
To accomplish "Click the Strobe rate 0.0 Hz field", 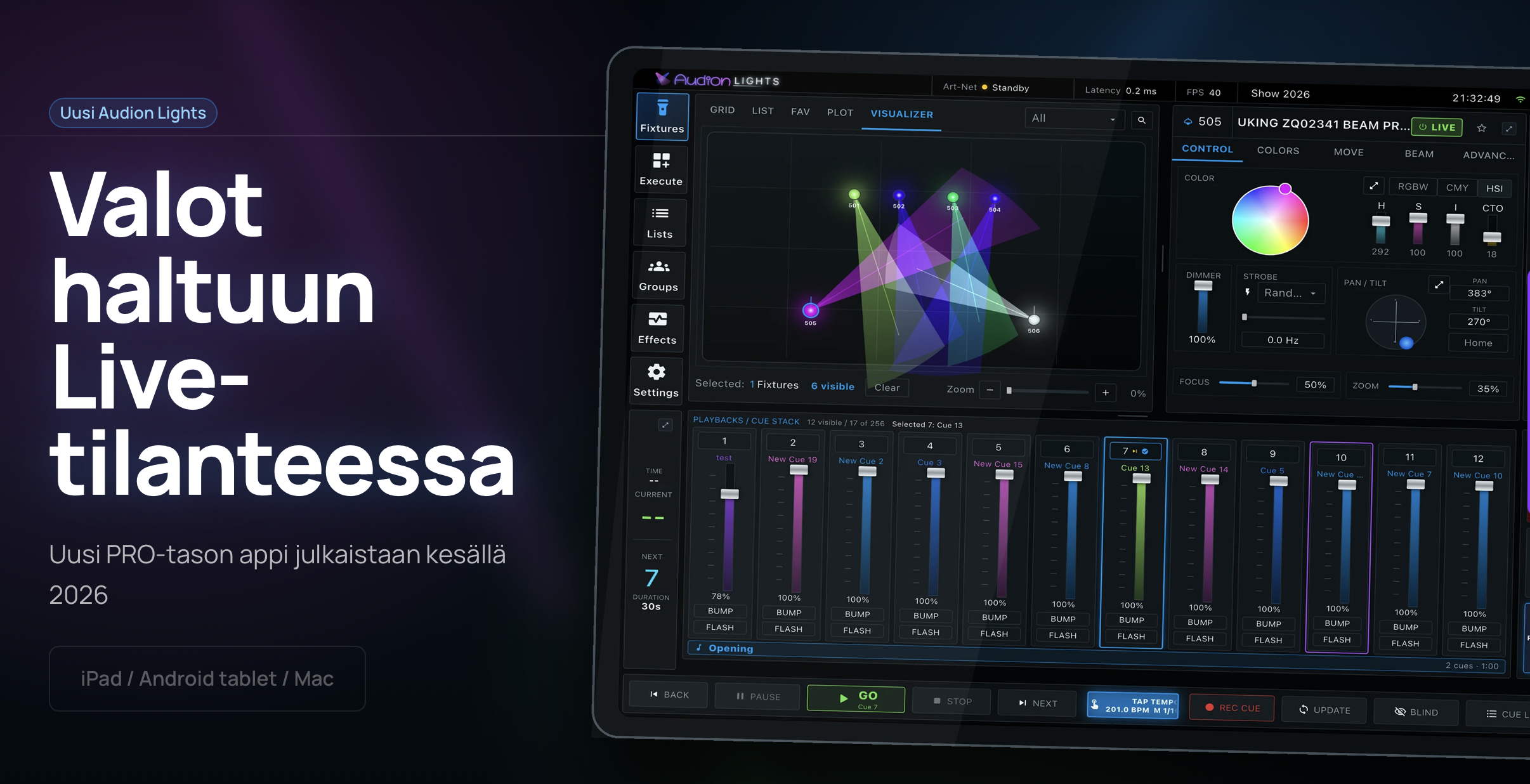I will point(1283,340).
